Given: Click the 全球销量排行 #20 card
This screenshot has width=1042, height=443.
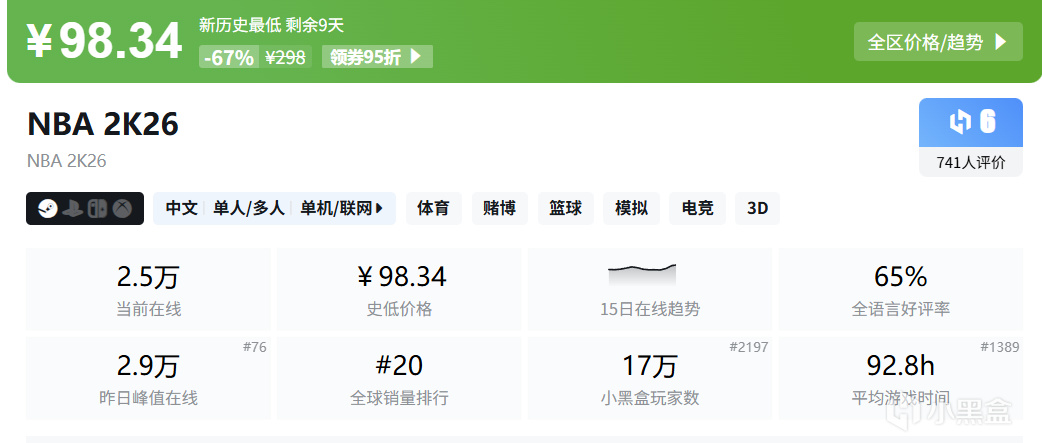Looking at the screenshot, I should pyautogui.click(x=399, y=378).
